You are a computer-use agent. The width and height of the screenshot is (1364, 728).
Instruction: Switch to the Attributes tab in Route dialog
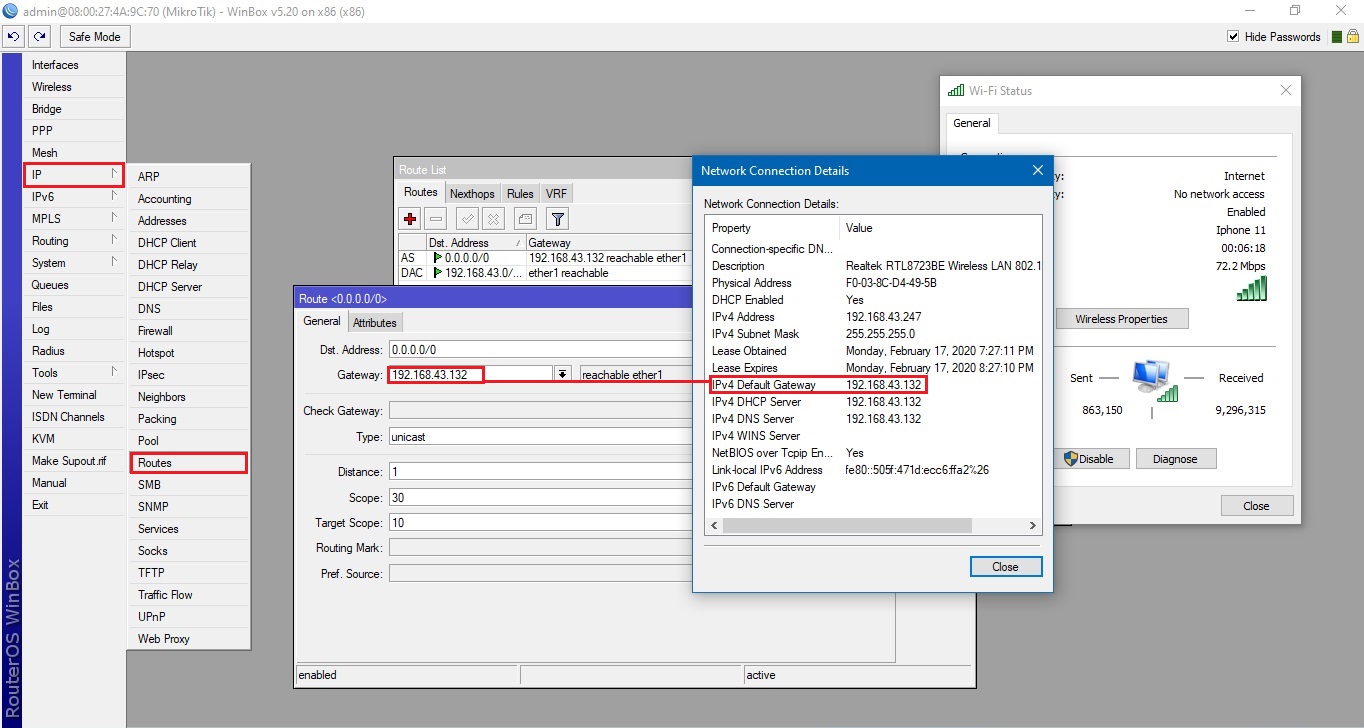375,322
